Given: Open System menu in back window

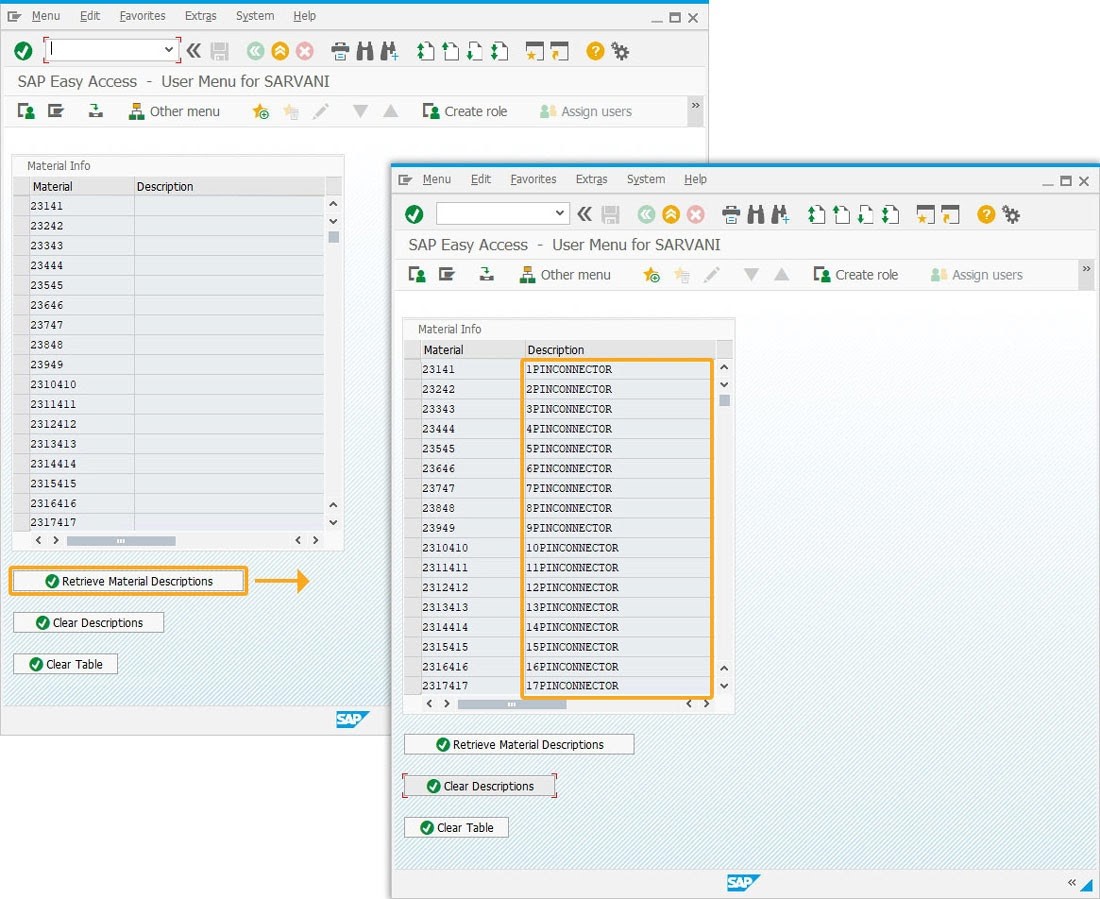Looking at the screenshot, I should 255,16.
